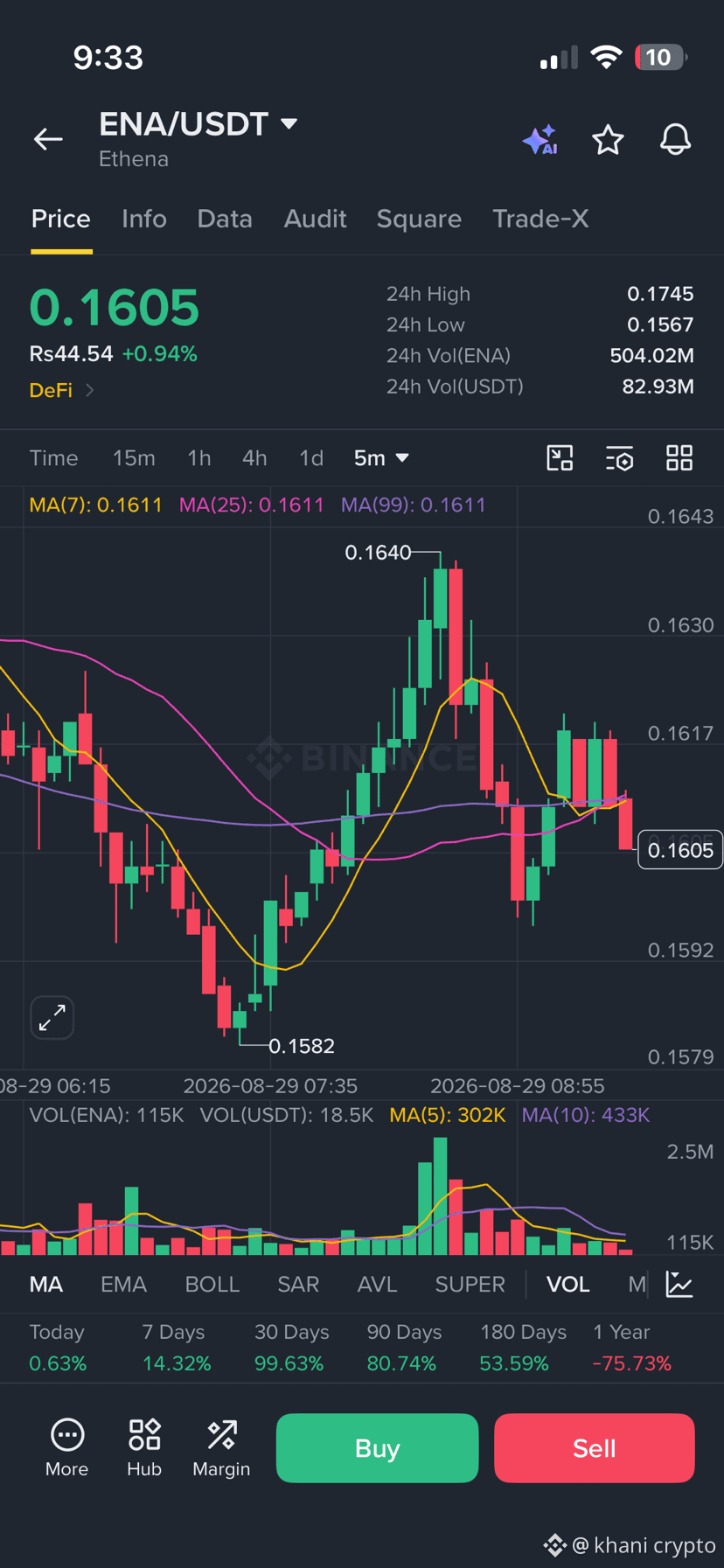Toggle the SAR indicator
Screen dimensions: 724x1568
coord(298,1284)
